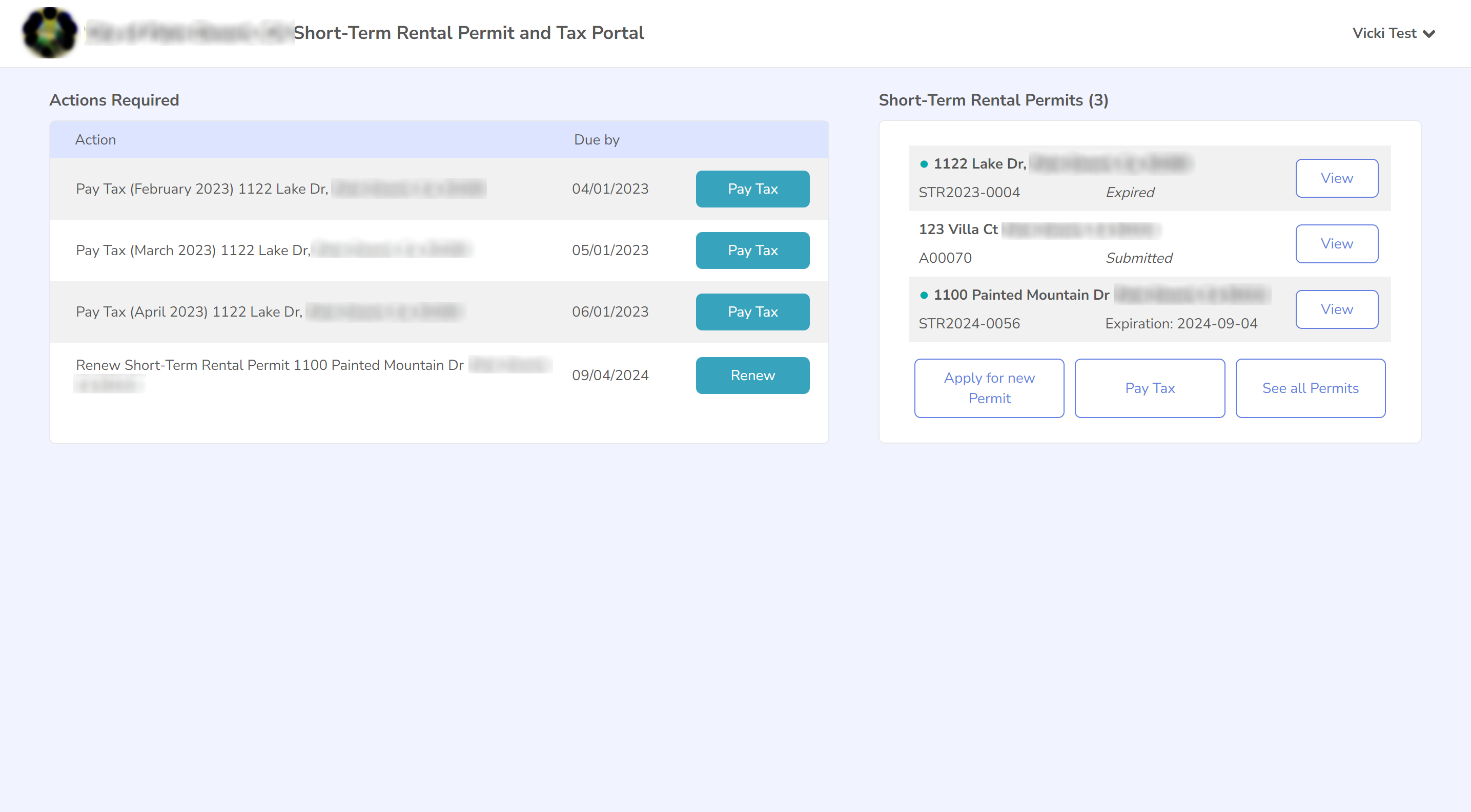The width and height of the screenshot is (1471, 812).
Task: Click permit number STR2024-0056
Action: 969,324
